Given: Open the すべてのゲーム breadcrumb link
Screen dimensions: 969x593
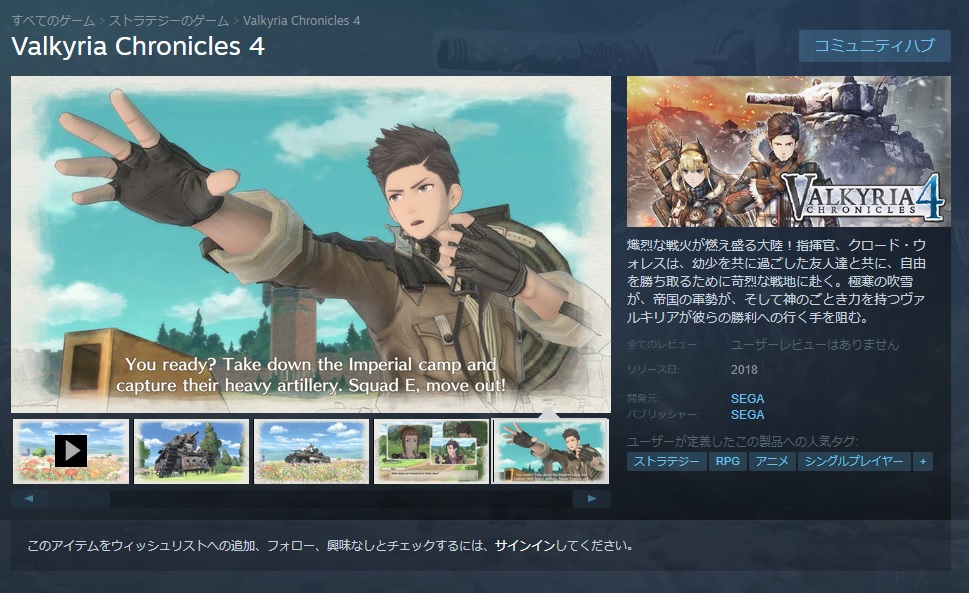Looking at the screenshot, I should click(53, 20).
